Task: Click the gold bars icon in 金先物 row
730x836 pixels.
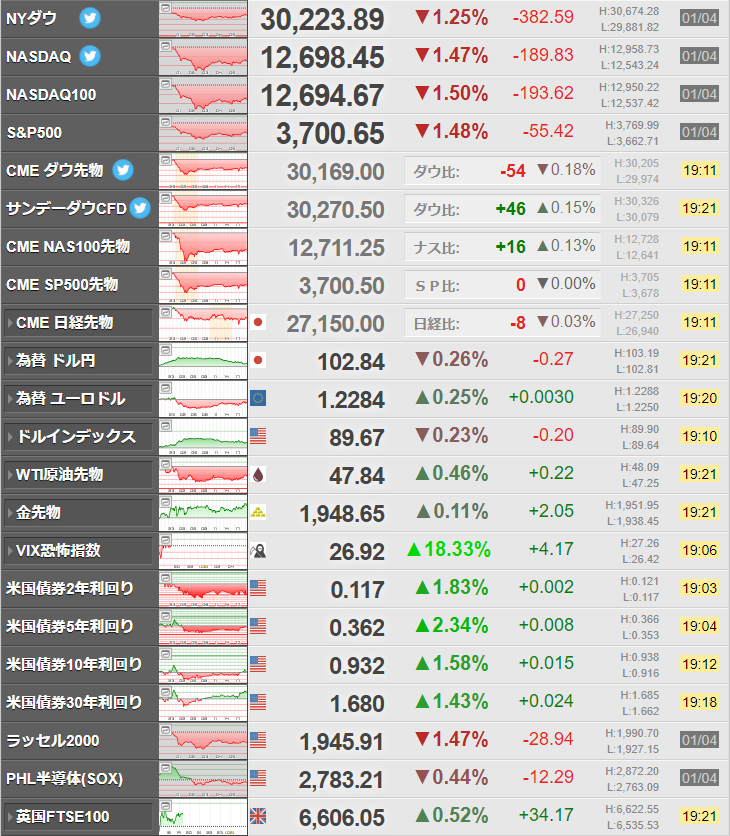Action: 258,512
